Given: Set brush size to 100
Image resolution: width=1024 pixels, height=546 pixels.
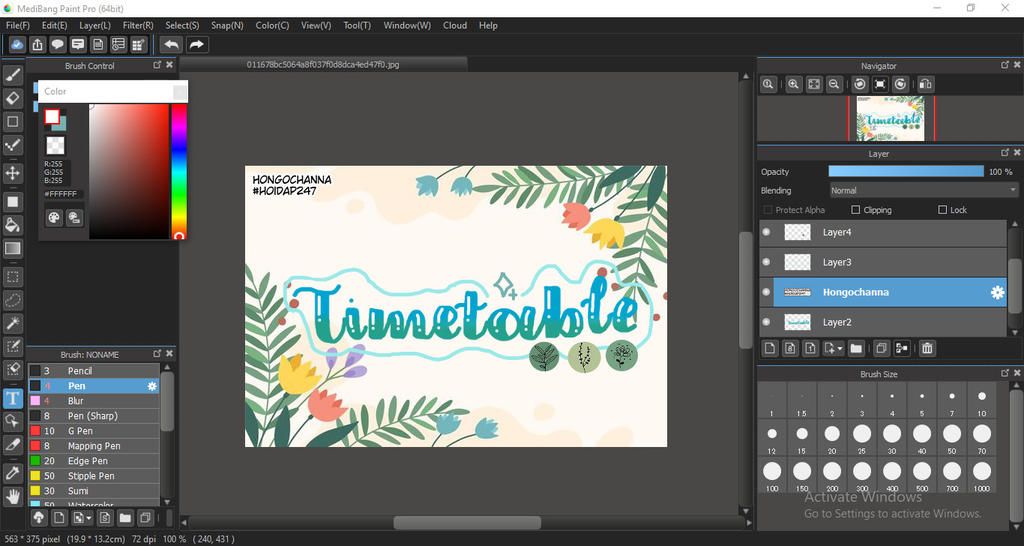Looking at the screenshot, I should tap(772, 475).
